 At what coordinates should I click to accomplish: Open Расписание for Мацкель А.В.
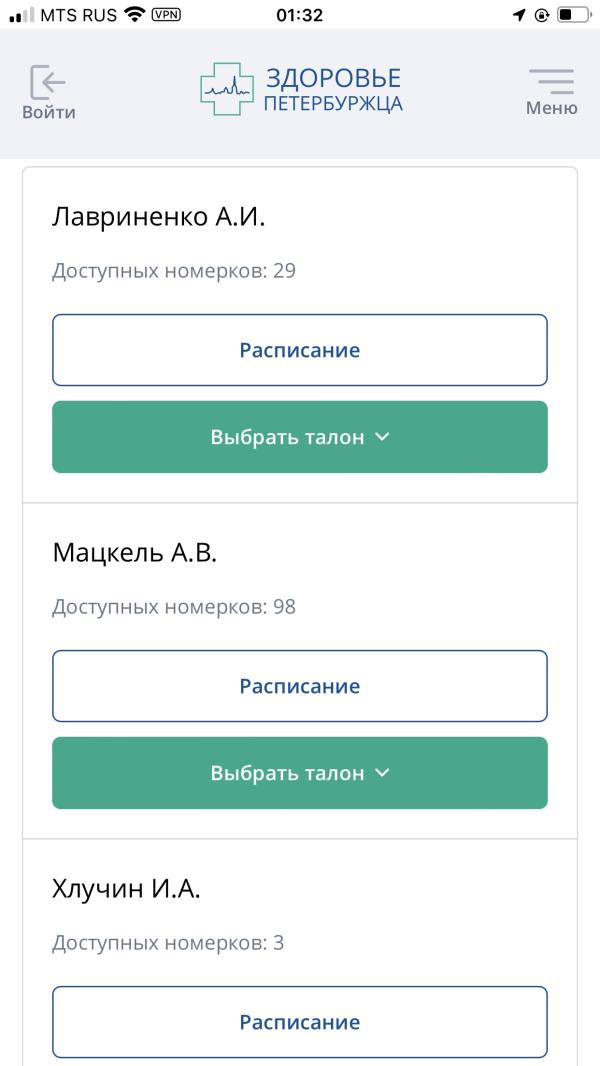coord(300,686)
